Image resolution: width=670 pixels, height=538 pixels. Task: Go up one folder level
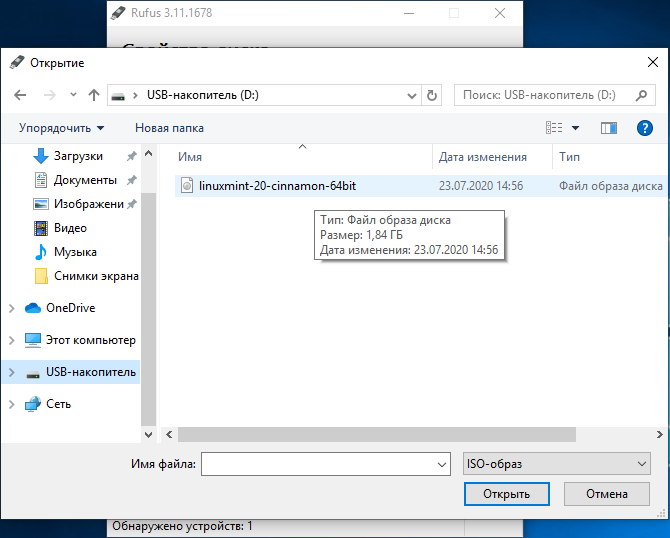click(94, 95)
